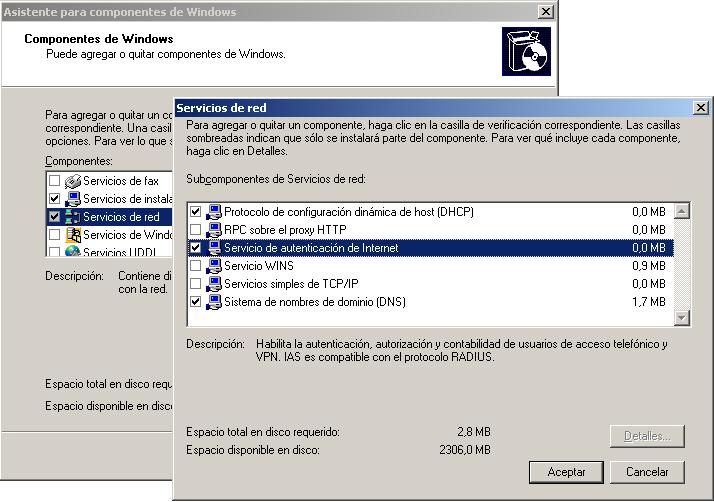Select Servicios de fax in components list
The image size is (714, 502).
pos(120,181)
